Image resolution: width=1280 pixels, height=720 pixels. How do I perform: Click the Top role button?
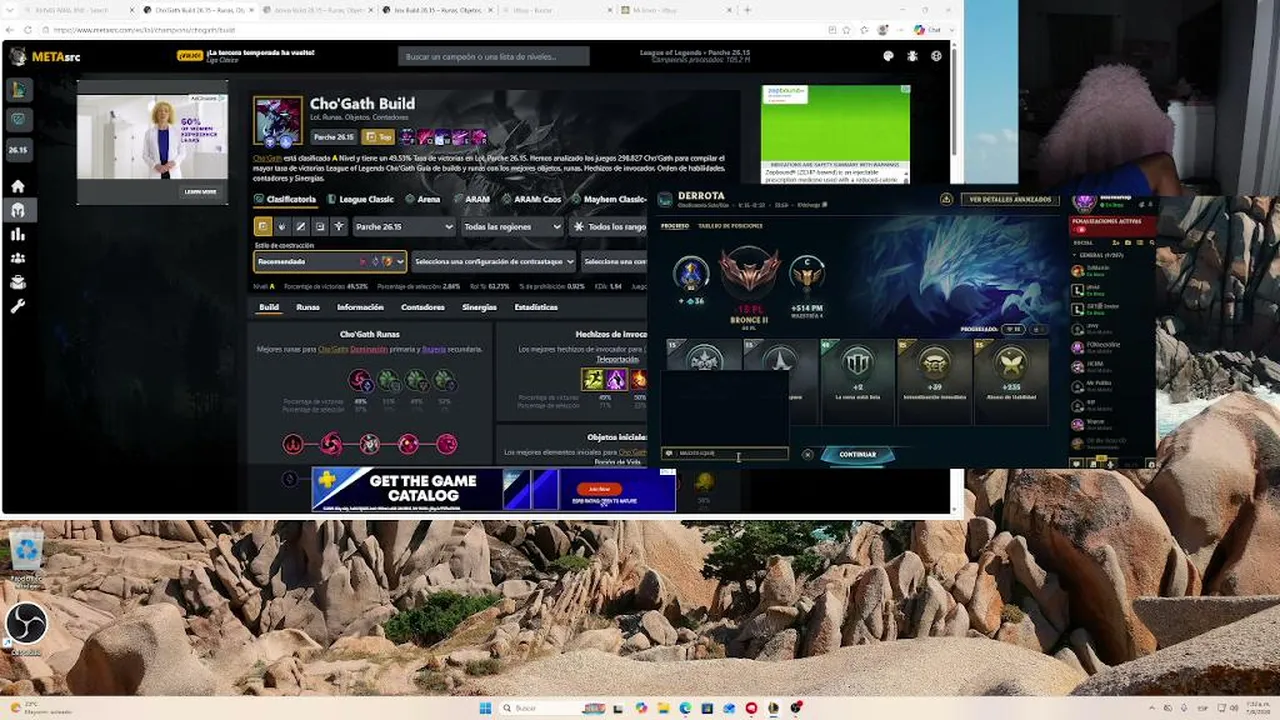379,137
